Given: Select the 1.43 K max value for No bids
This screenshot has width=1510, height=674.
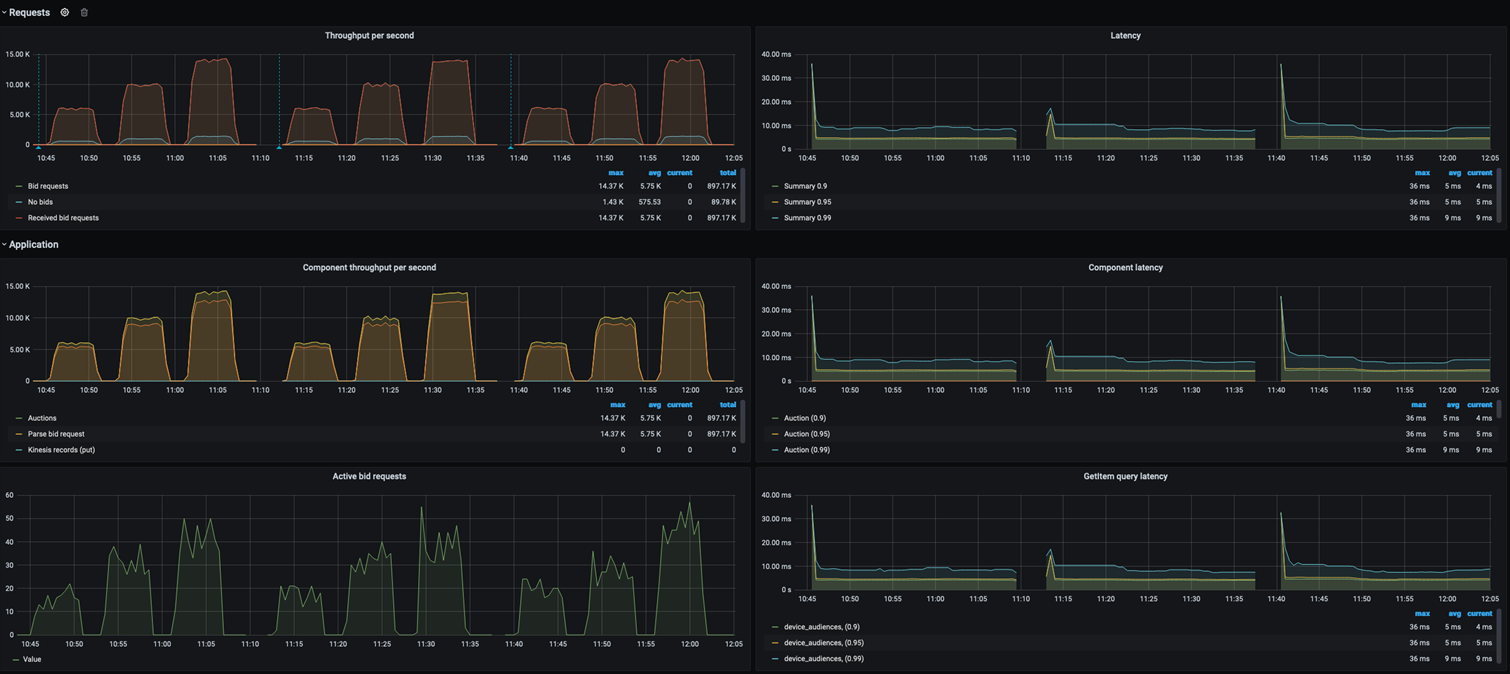Looking at the screenshot, I should pos(612,202).
